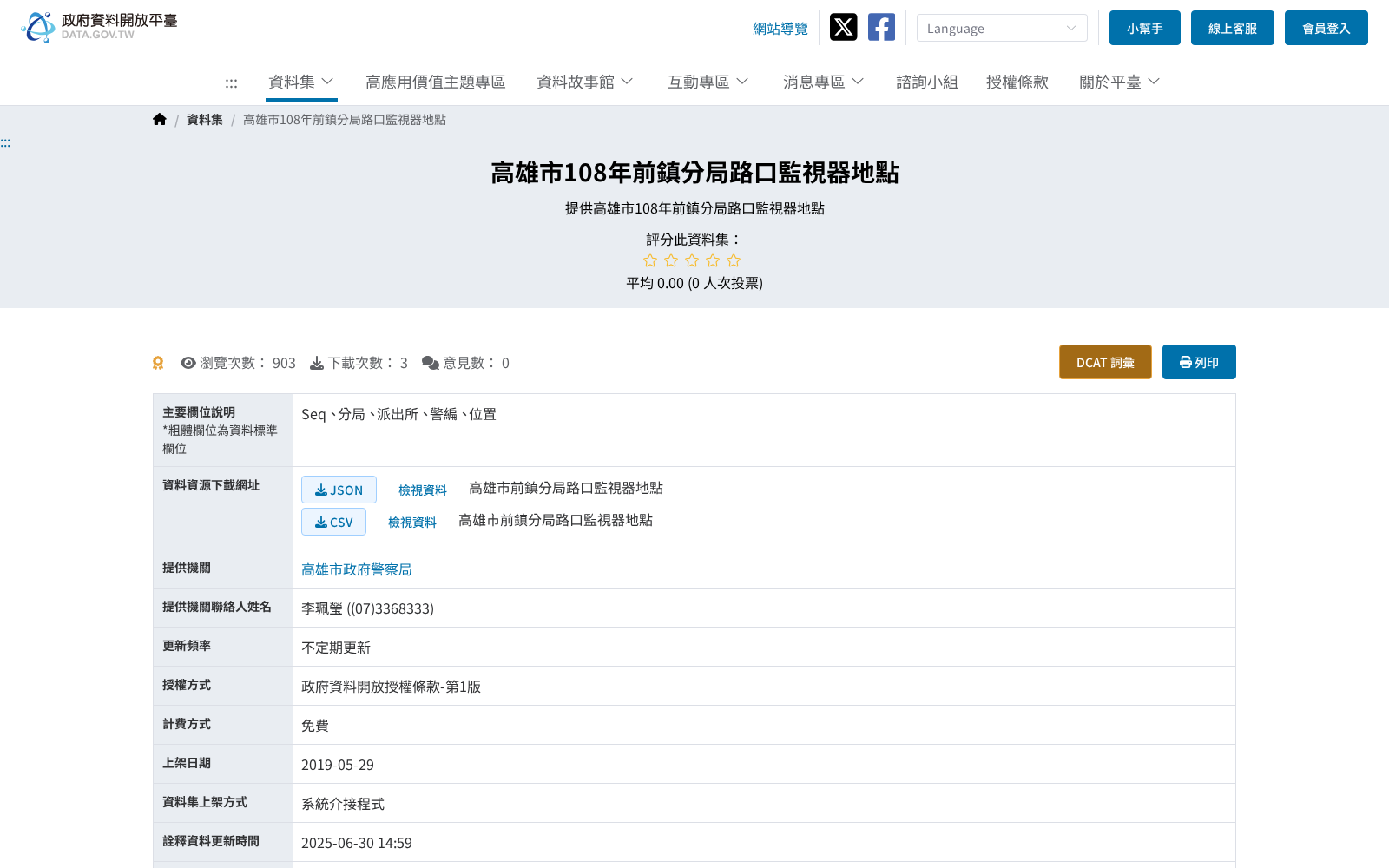The image size is (1389, 868).
Task: Click the 網站導覽 link
Action: click(x=780, y=29)
